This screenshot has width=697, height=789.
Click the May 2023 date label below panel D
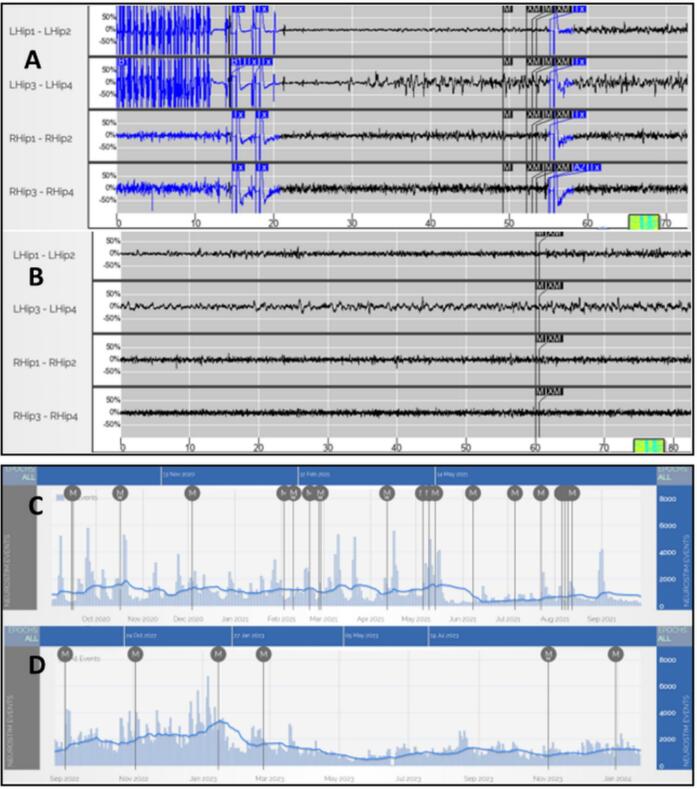(x=339, y=779)
